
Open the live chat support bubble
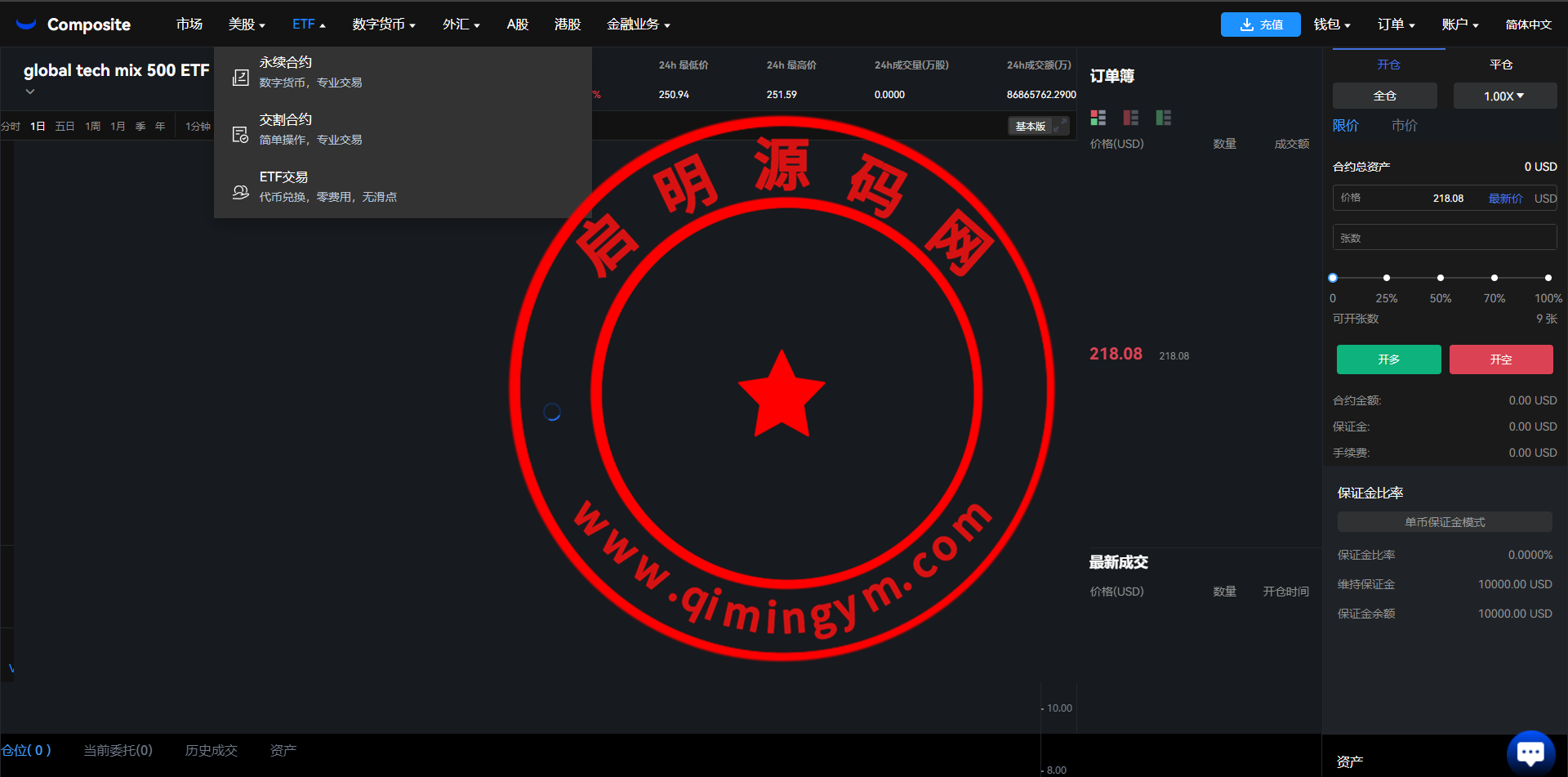(x=1530, y=752)
